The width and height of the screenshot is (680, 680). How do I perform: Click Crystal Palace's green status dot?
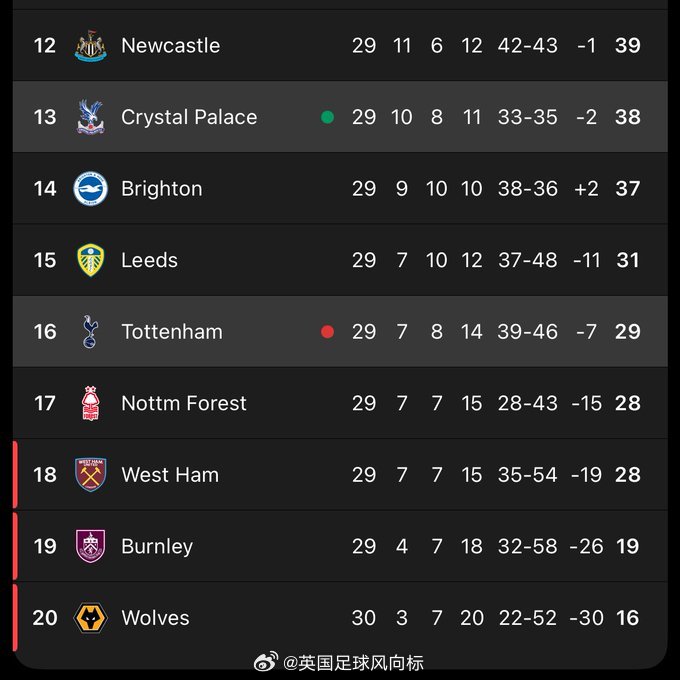point(327,117)
